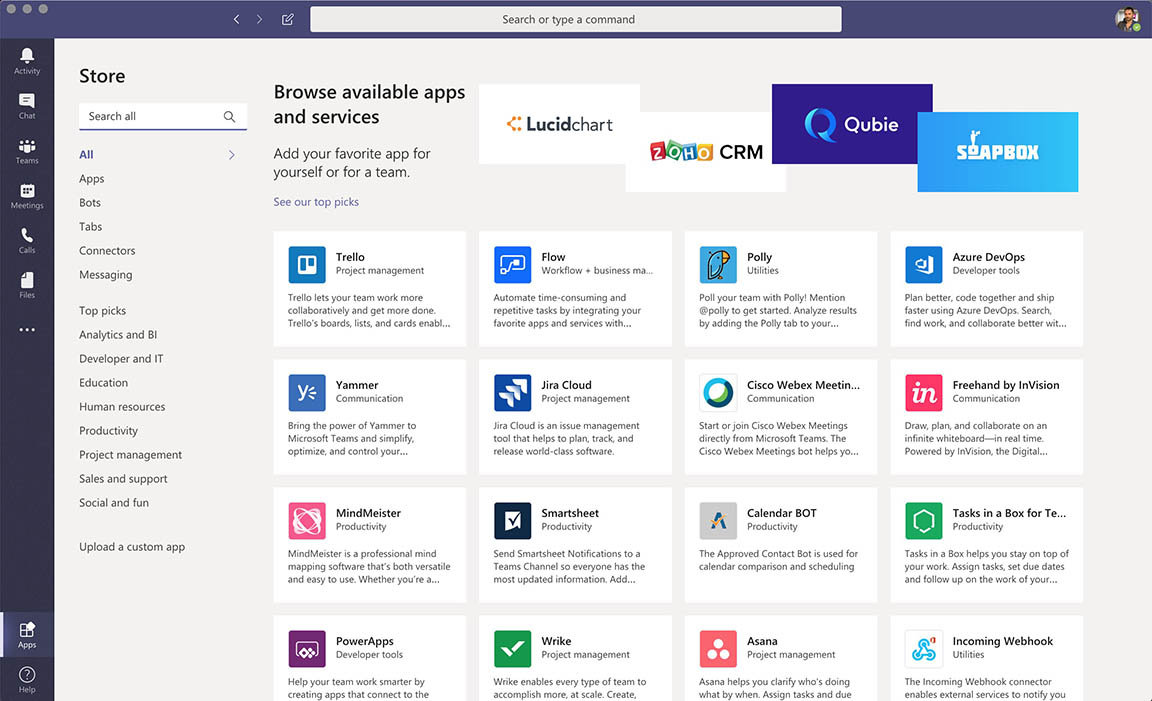Open the Human resources category
The image size is (1152, 701).
(x=122, y=406)
